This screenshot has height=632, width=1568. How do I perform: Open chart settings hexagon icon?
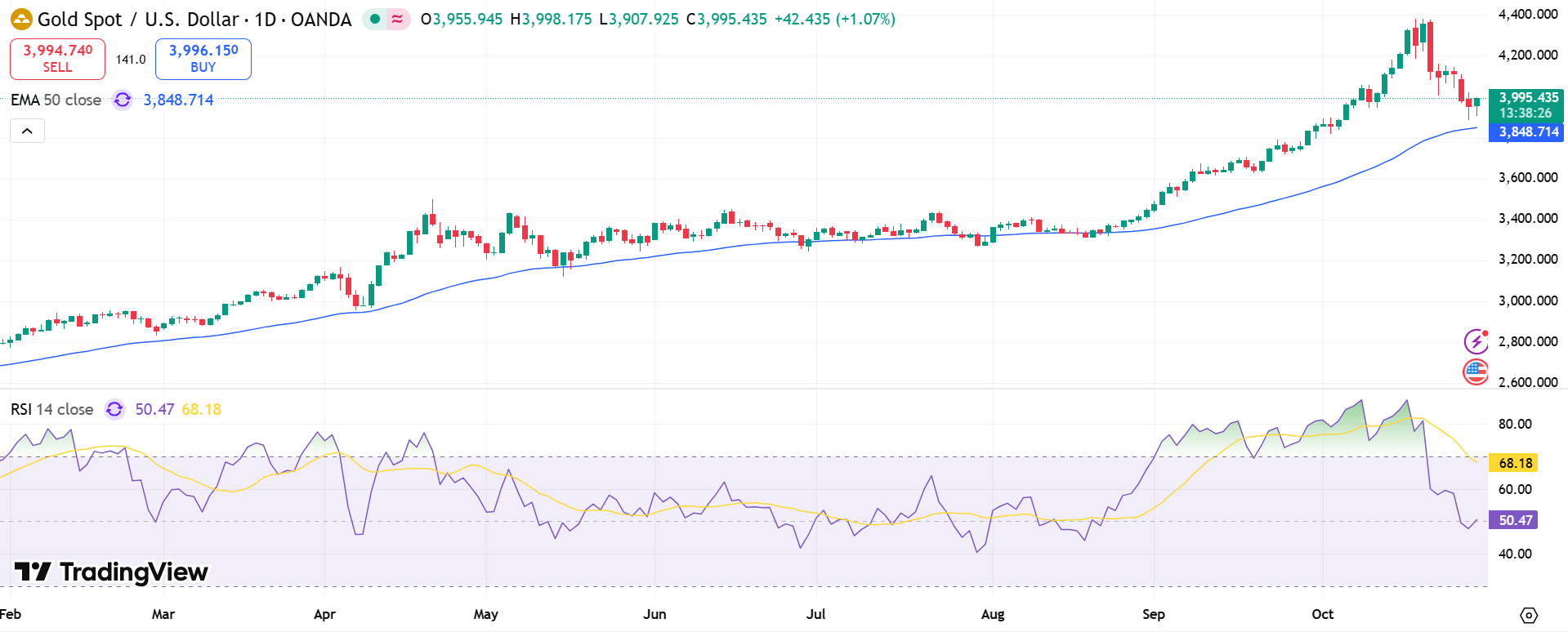tap(1529, 615)
